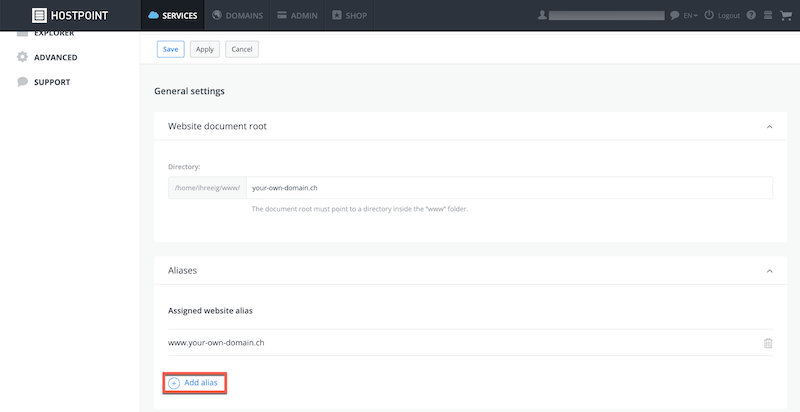Click the Directory input field
800x412 pixels.
point(509,188)
